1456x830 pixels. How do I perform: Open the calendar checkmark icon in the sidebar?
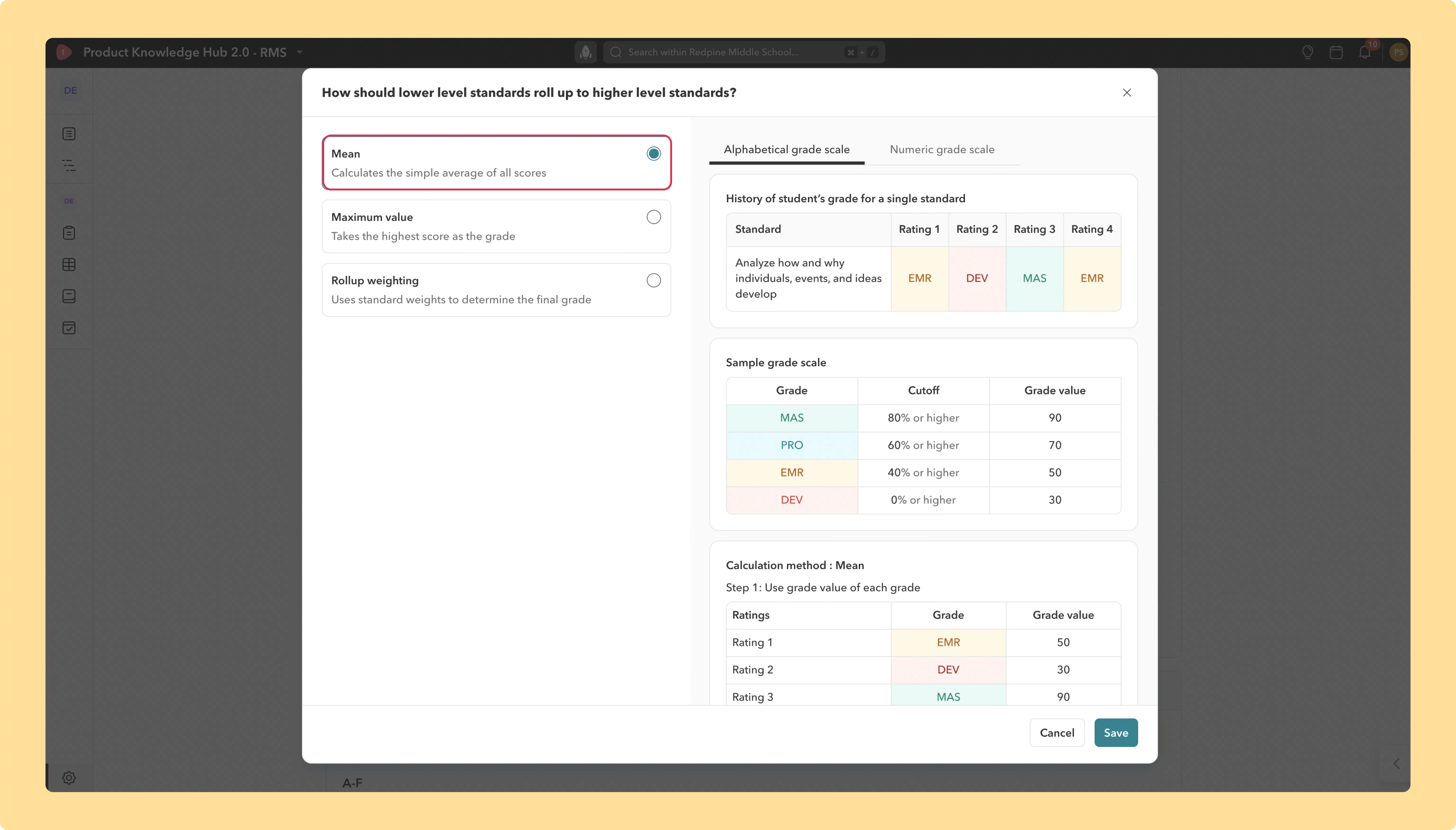pyautogui.click(x=69, y=328)
